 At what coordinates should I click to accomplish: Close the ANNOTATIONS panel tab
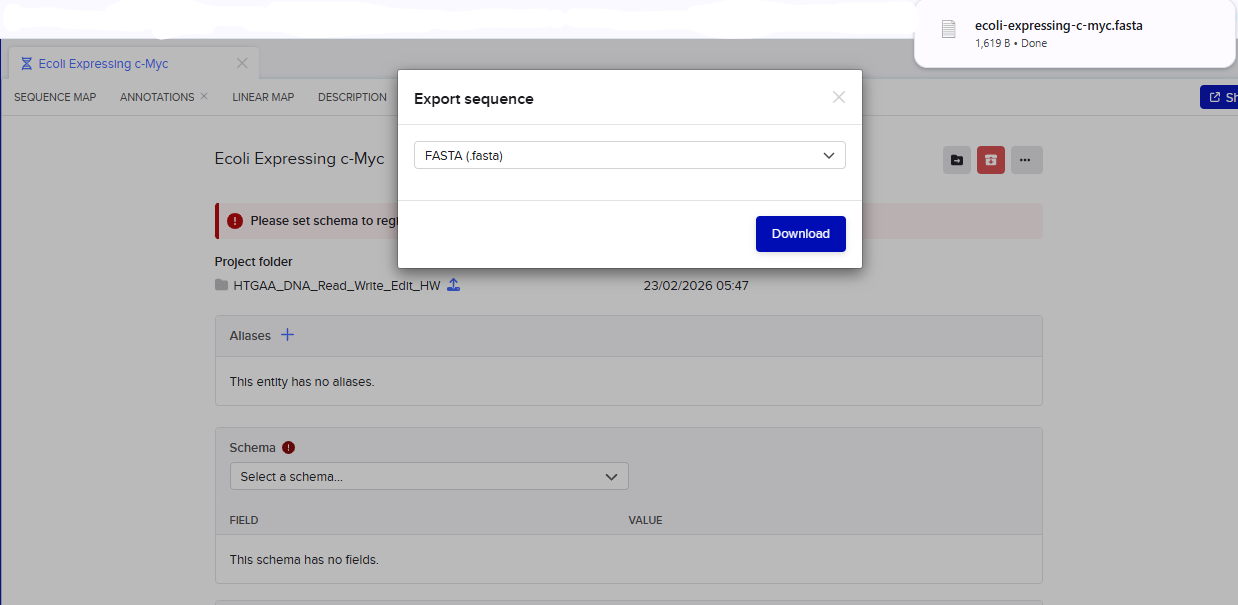pos(204,97)
